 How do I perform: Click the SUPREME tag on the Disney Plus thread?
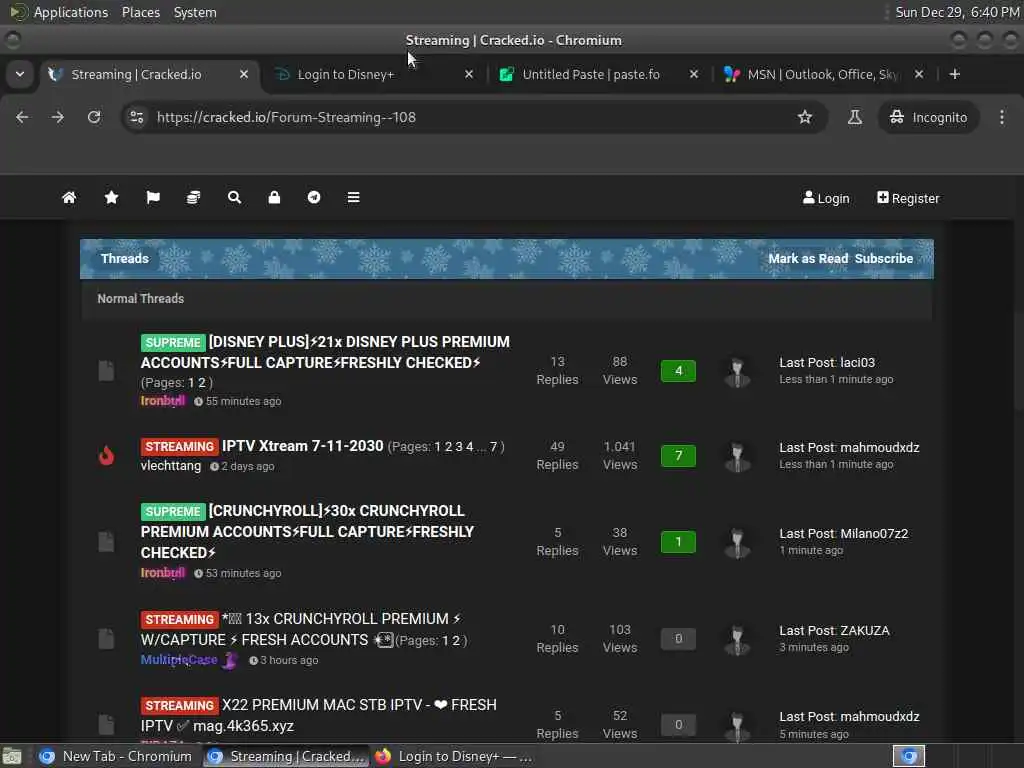pyautogui.click(x=173, y=342)
